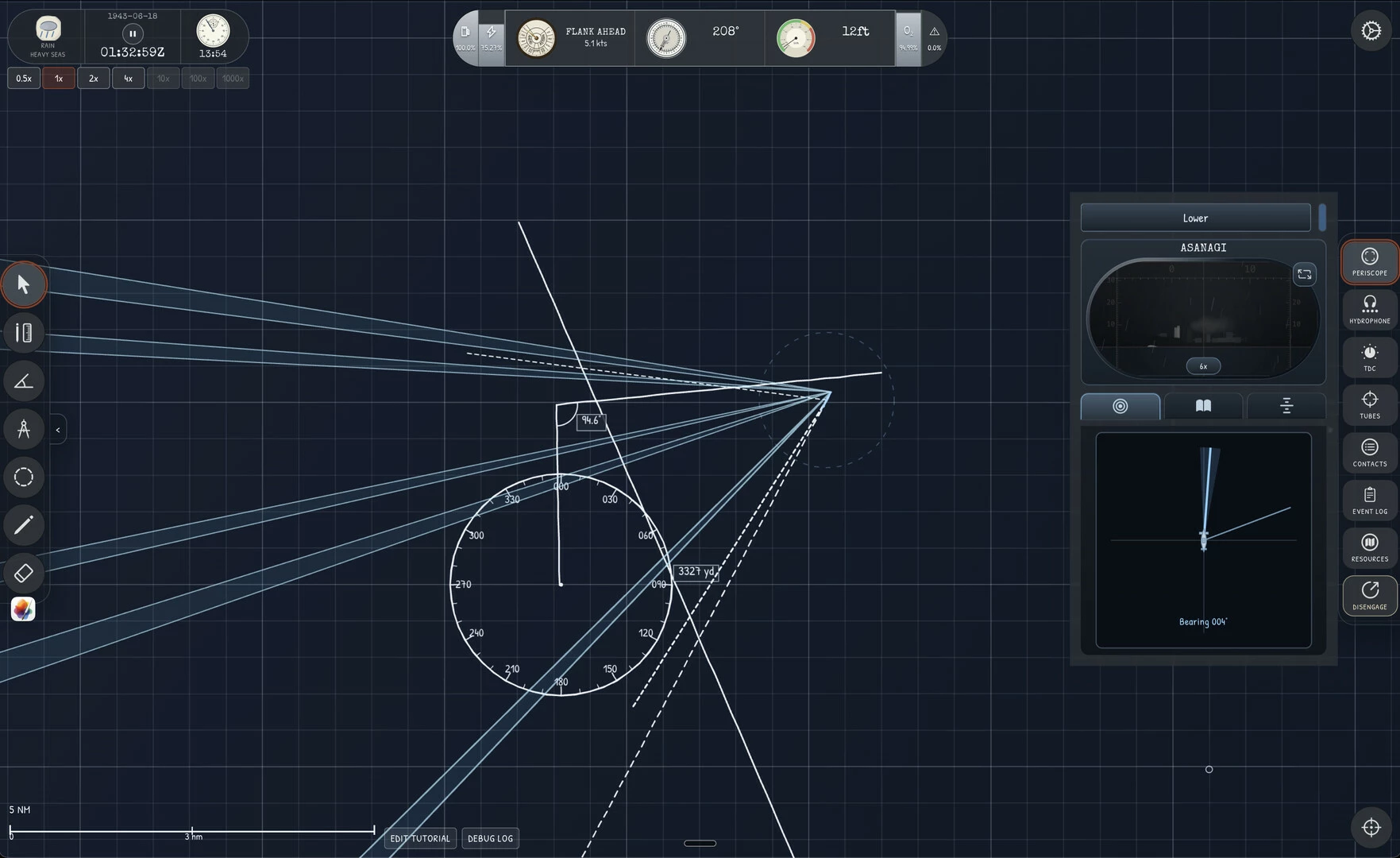Center map on own ship crosshair
Screen dimensions: 1400x858
[x=1371, y=827]
